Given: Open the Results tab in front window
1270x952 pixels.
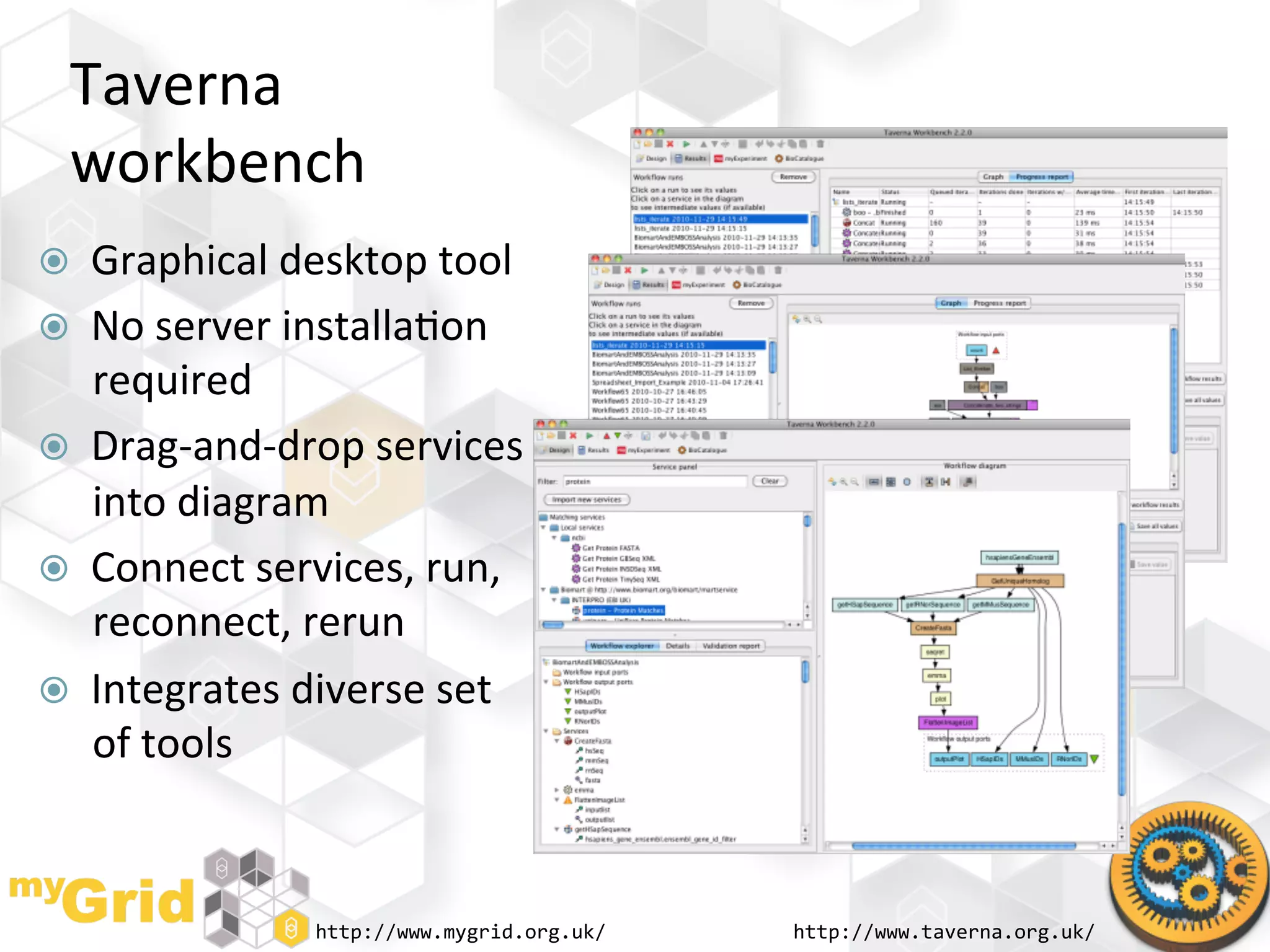Looking at the screenshot, I should [593, 450].
